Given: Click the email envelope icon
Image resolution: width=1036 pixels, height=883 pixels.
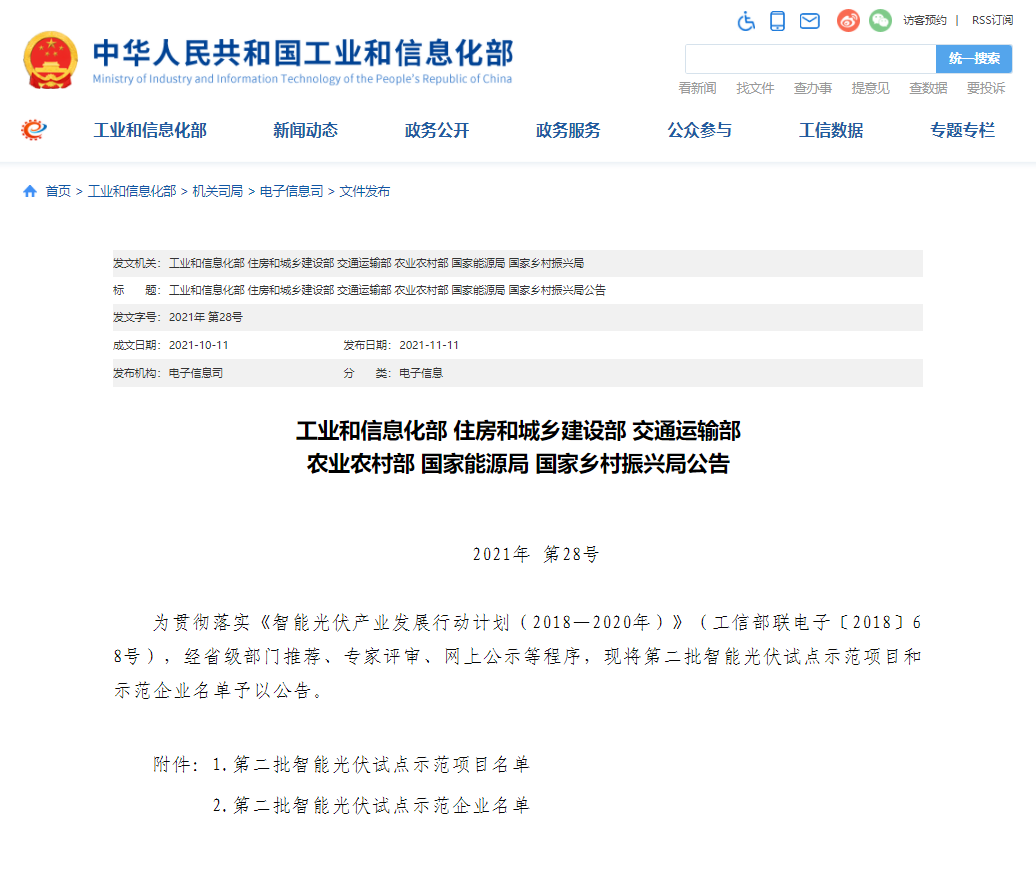Looking at the screenshot, I should point(810,21).
